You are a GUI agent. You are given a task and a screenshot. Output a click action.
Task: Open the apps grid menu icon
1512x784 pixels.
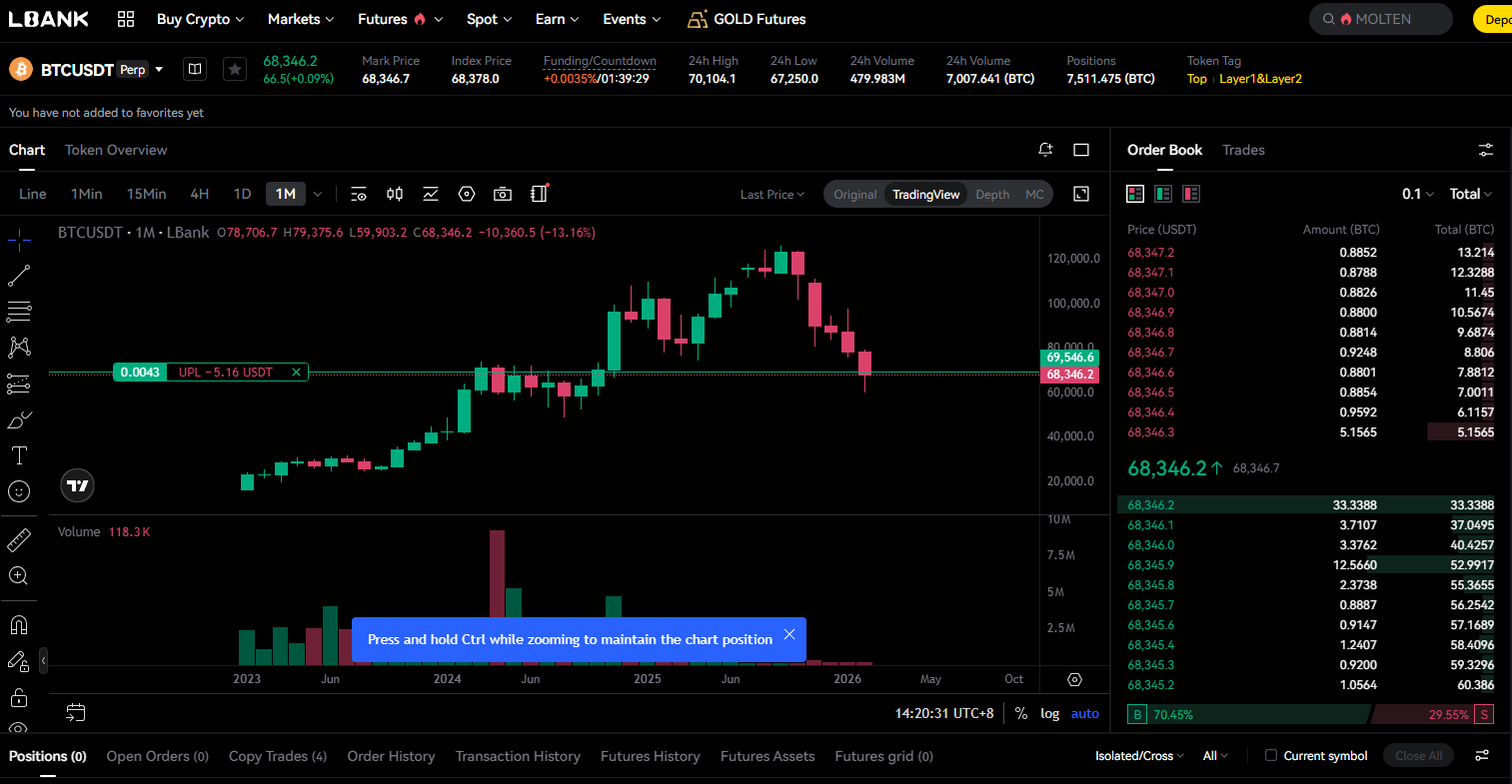click(126, 19)
